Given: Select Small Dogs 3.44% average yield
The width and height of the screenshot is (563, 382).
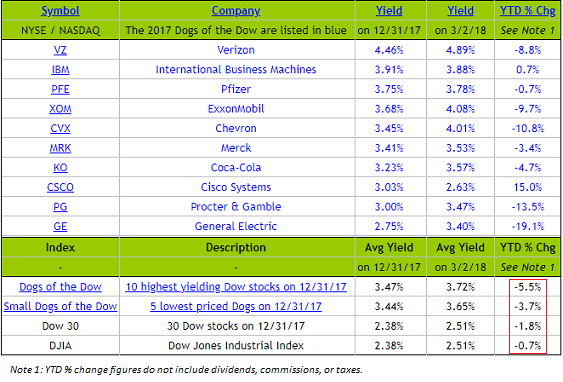Looking at the screenshot, I should coord(389,306).
